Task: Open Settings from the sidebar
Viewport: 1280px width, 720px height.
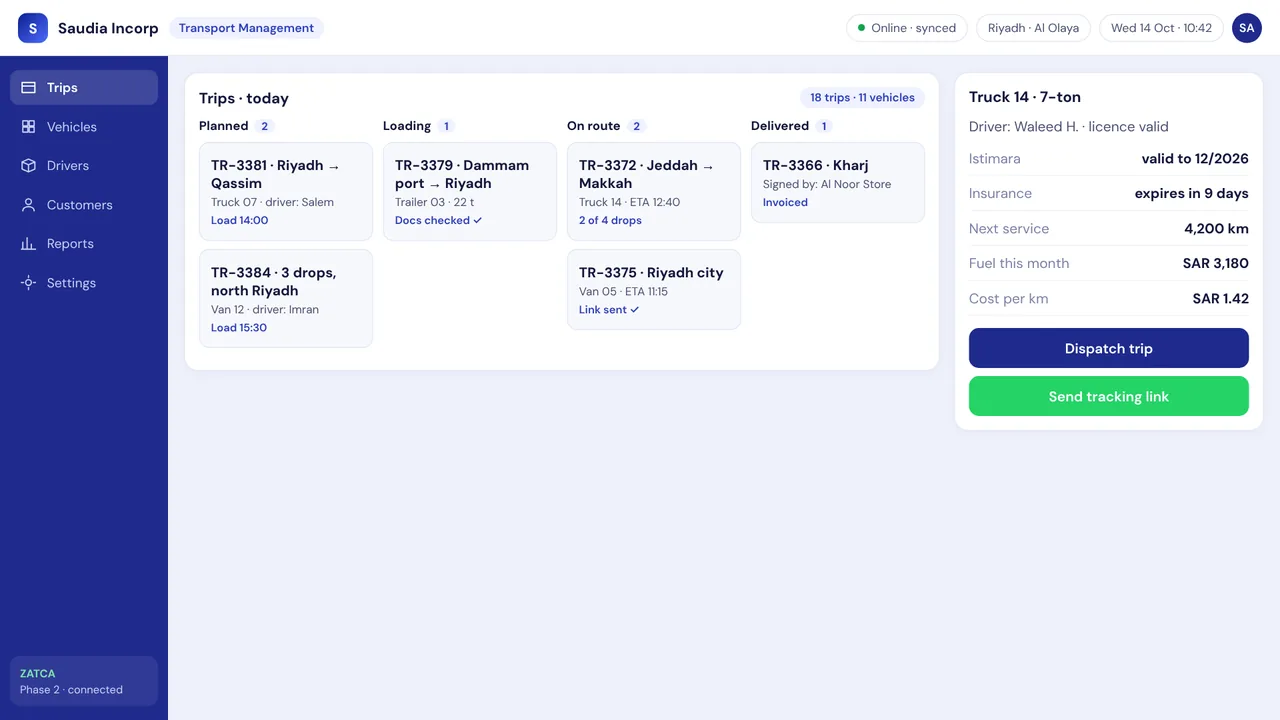Action: (x=84, y=283)
